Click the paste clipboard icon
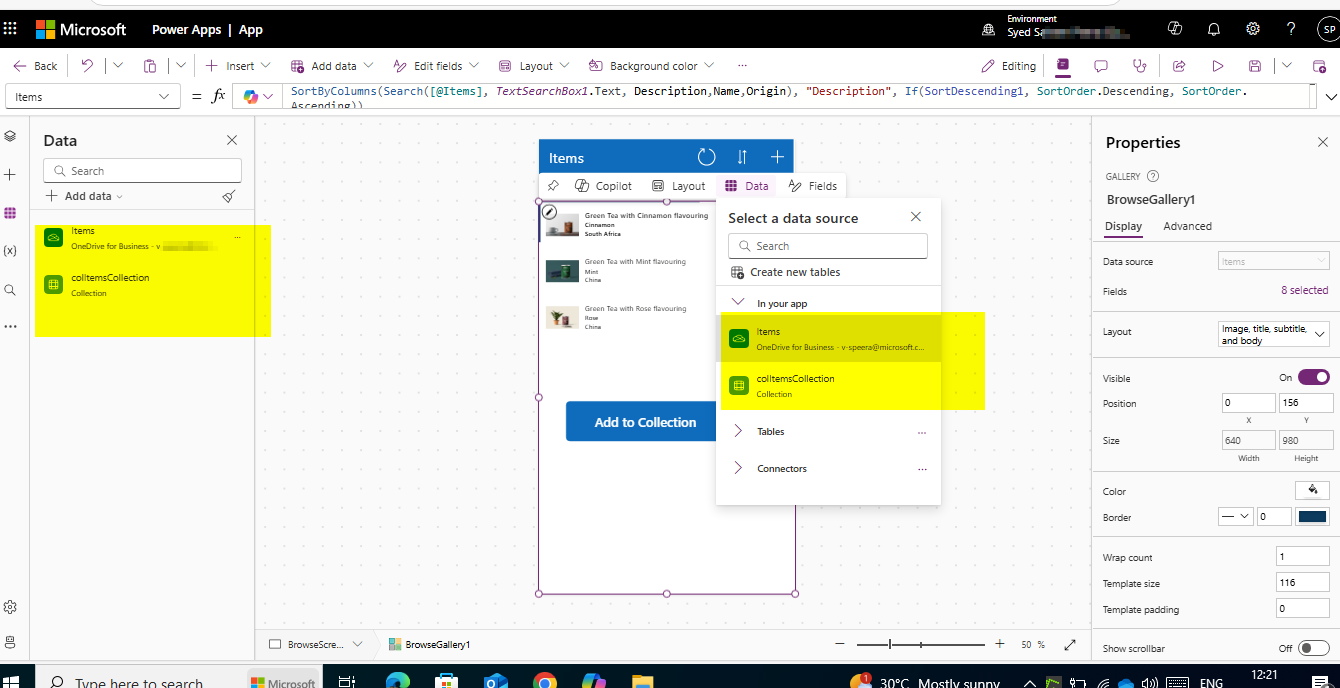Viewport: 1340px width, 688px height. tap(150, 66)
